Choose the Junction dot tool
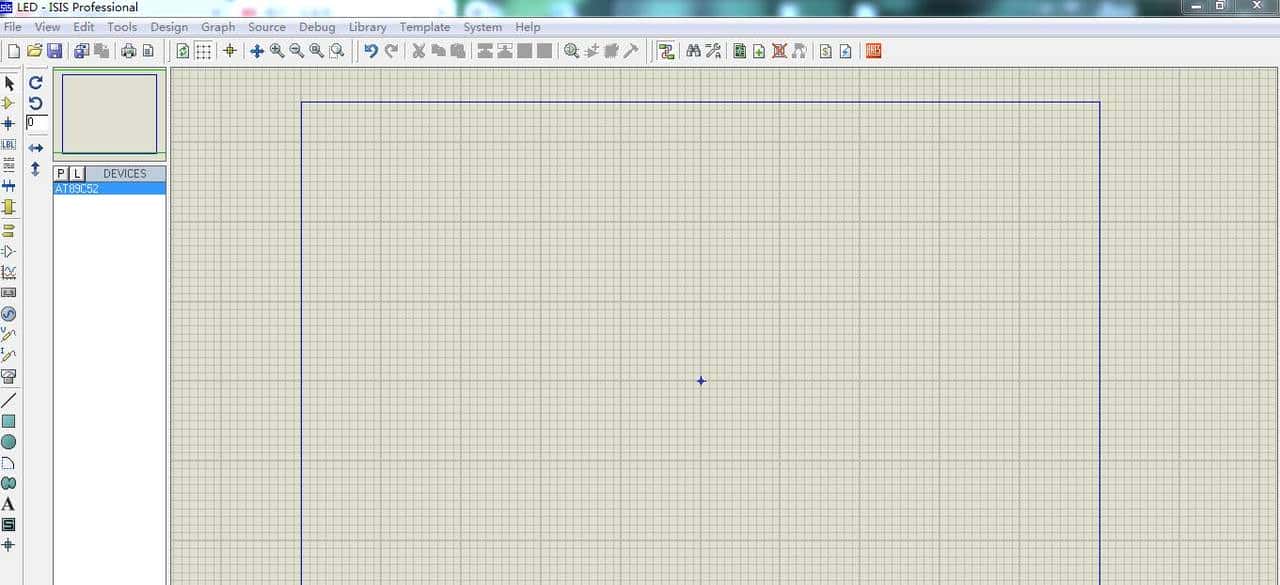The width and height of the screenshot is (1280, 585). 9,124
